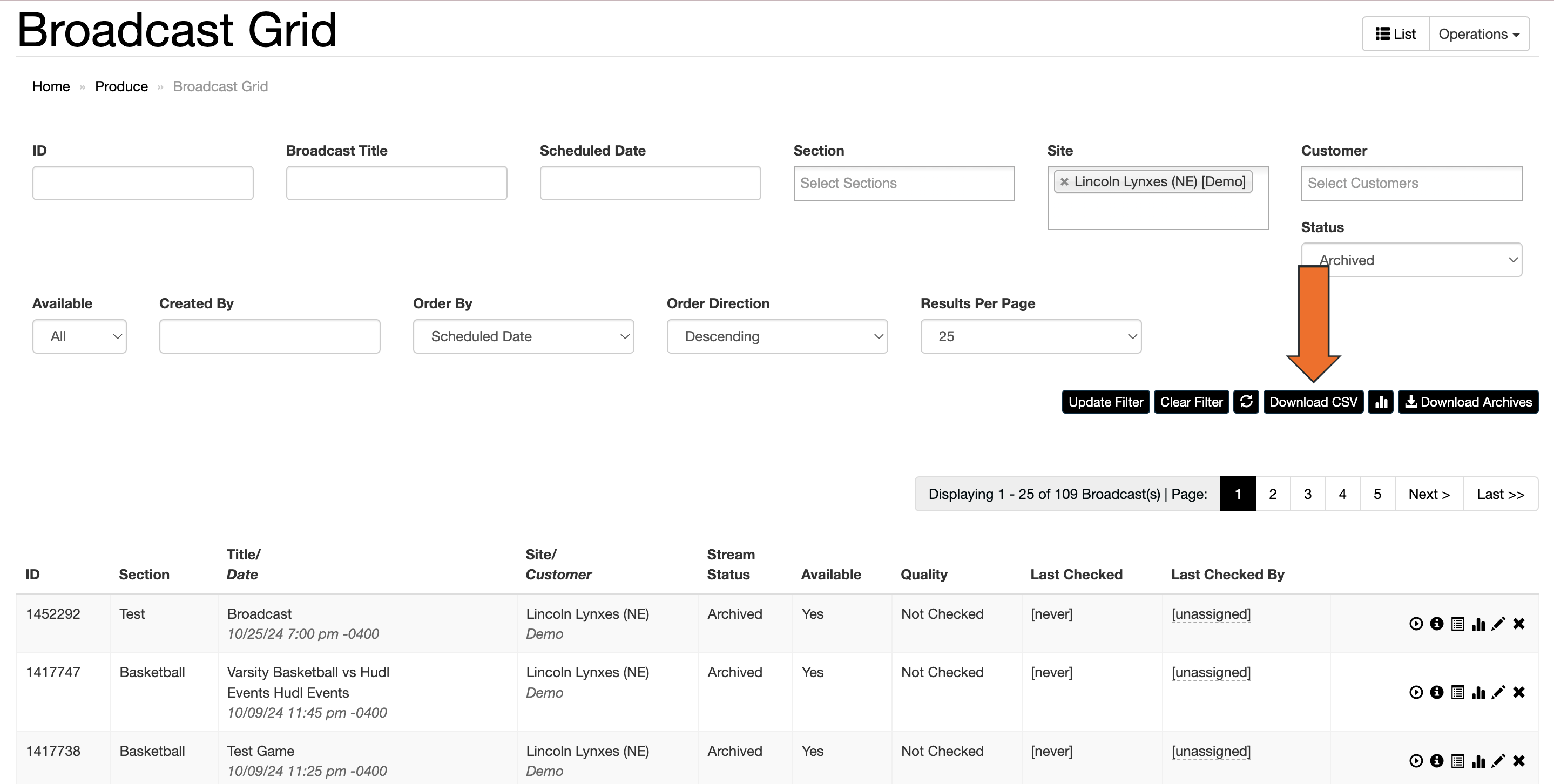The image size is (1554, 784).
Task: Go to page 3 of broadcasts
Action: coord(1307,494)
